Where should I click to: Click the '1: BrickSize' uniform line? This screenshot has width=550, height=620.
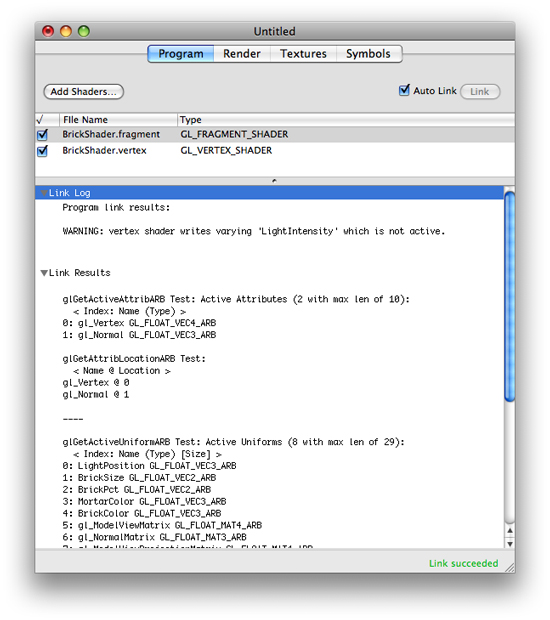click(139, 478)
